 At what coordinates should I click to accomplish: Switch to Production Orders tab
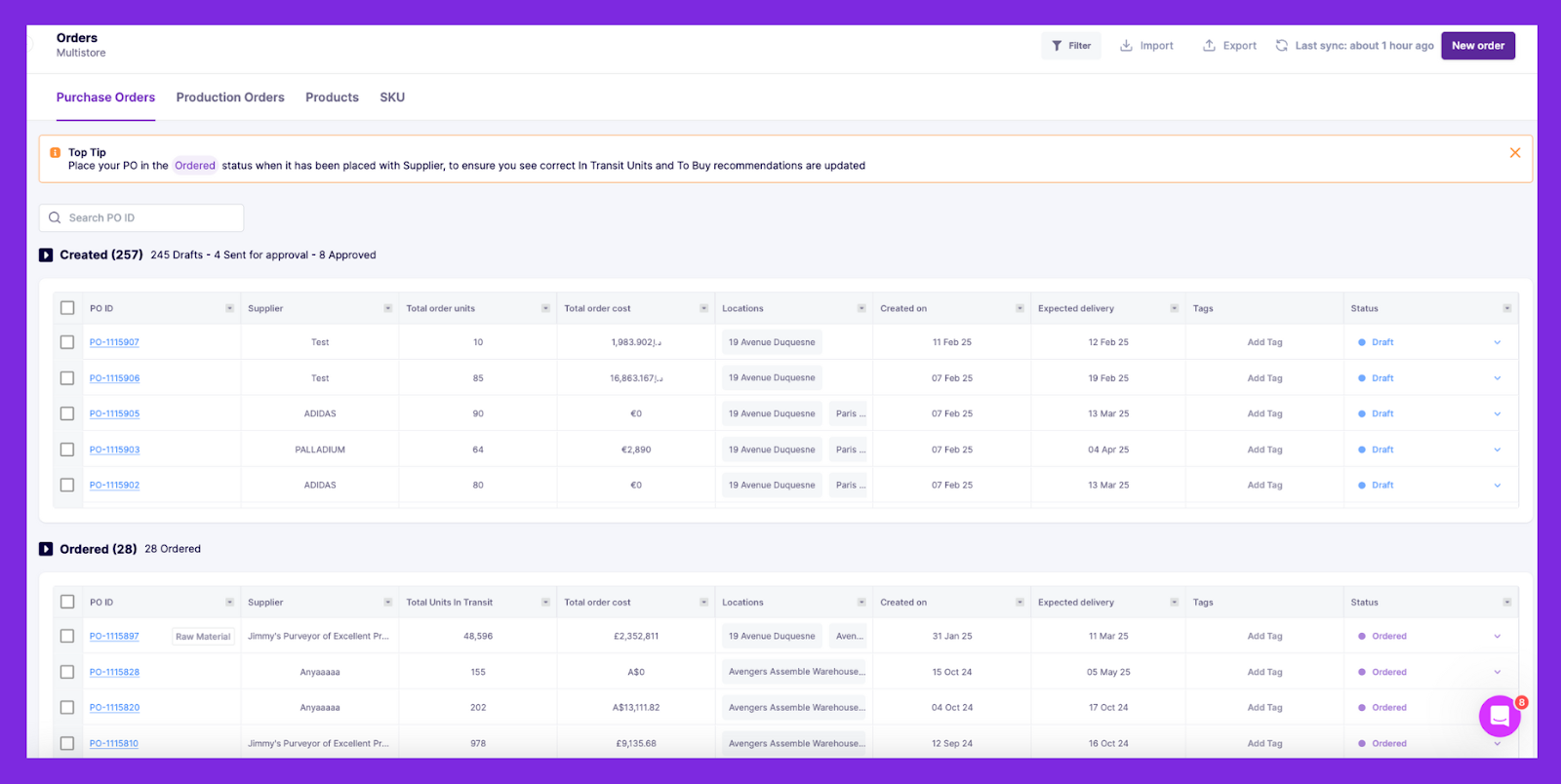pos(230,98)
